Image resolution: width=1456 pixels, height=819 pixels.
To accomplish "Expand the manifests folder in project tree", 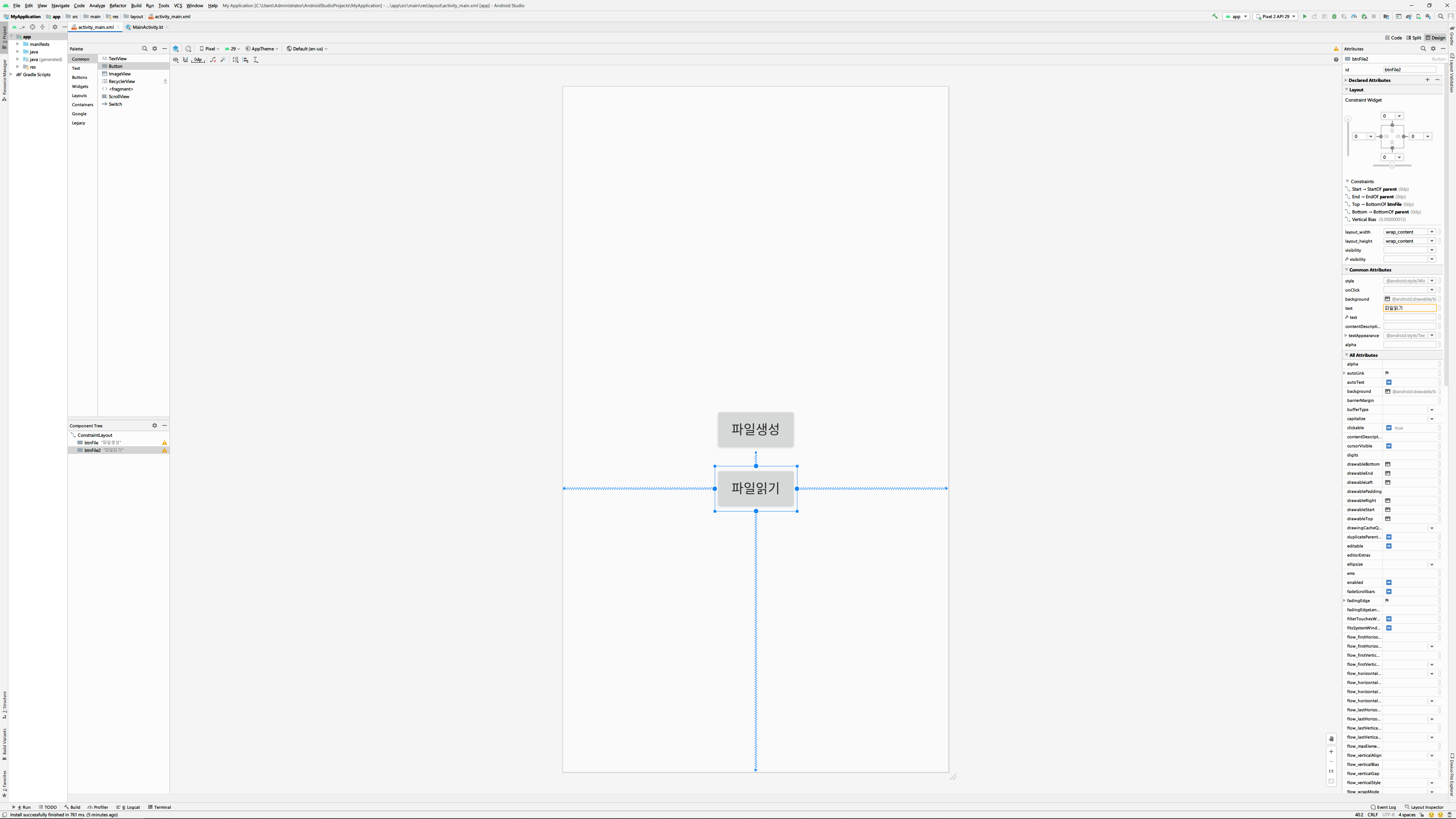I will 17,44.
